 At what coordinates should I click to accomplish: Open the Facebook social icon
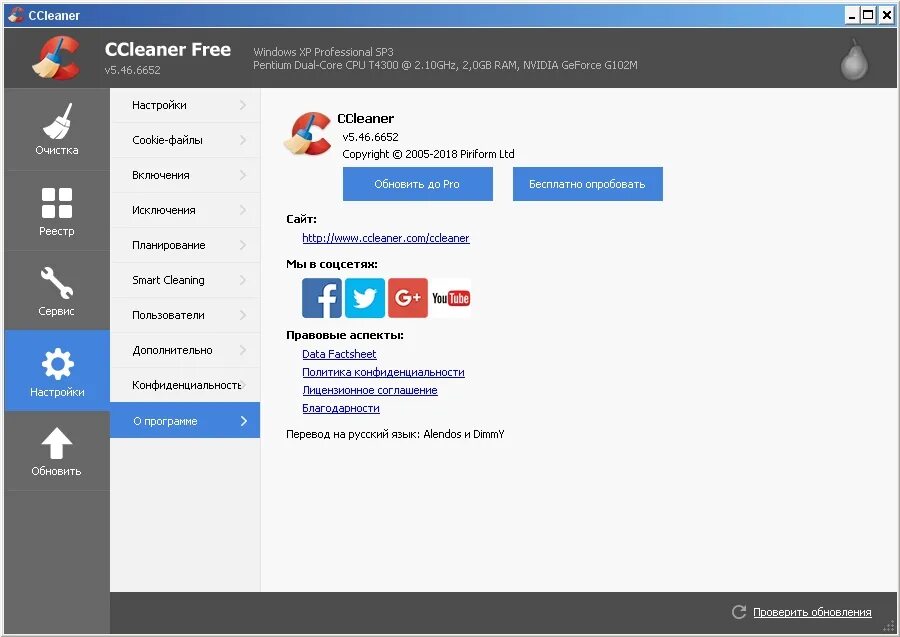321,298
